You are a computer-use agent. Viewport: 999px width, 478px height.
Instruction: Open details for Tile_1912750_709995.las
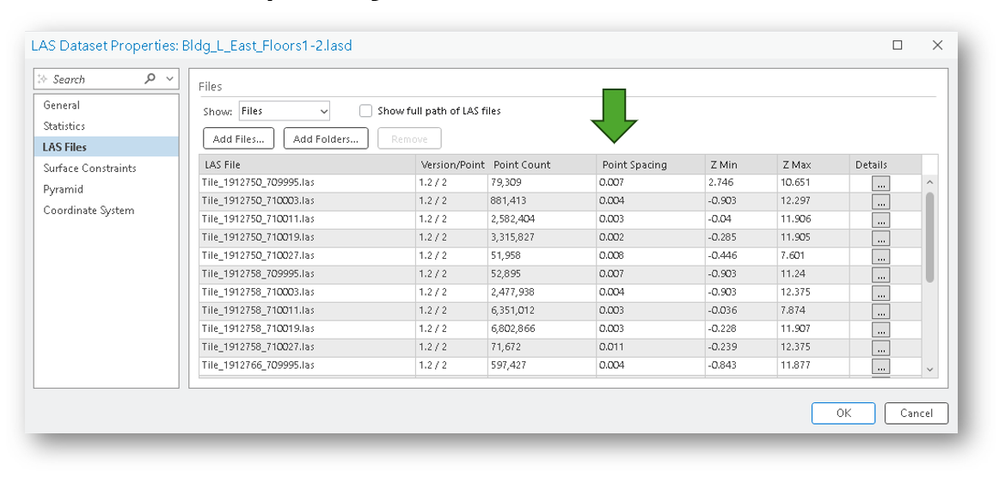coord(880,184)
